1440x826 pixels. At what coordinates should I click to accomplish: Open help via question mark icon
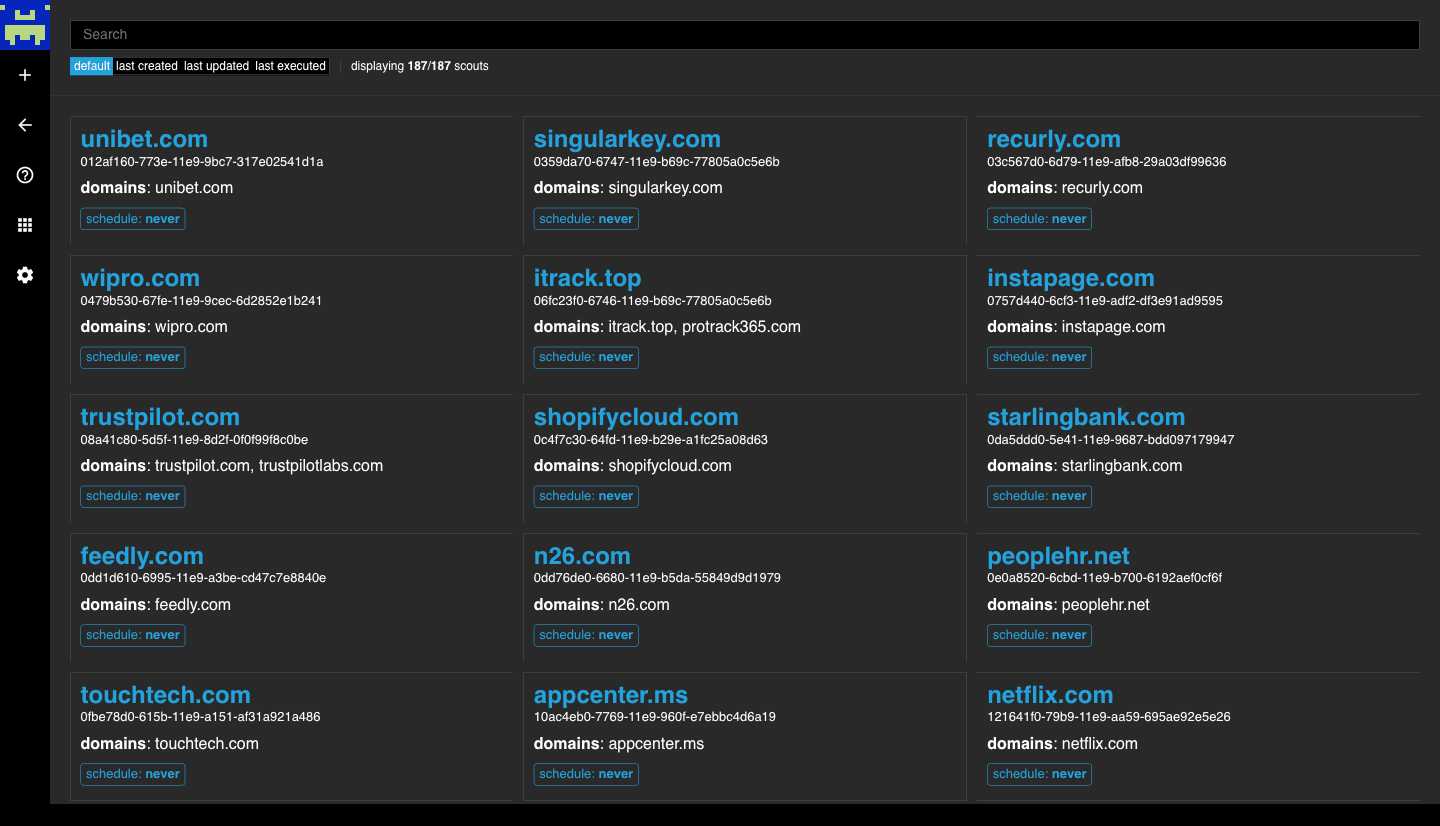click(25, 175)
